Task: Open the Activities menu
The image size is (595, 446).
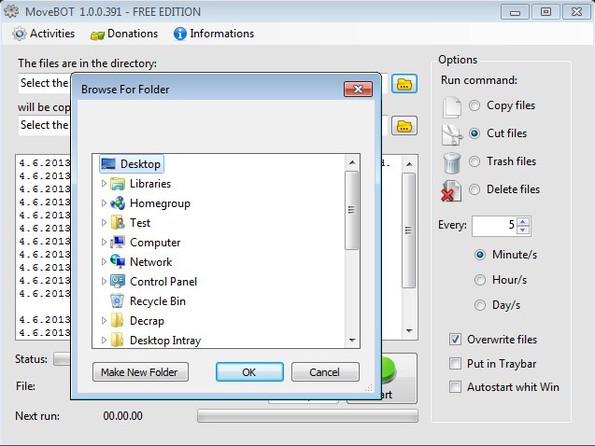Action: pos(44,33)
